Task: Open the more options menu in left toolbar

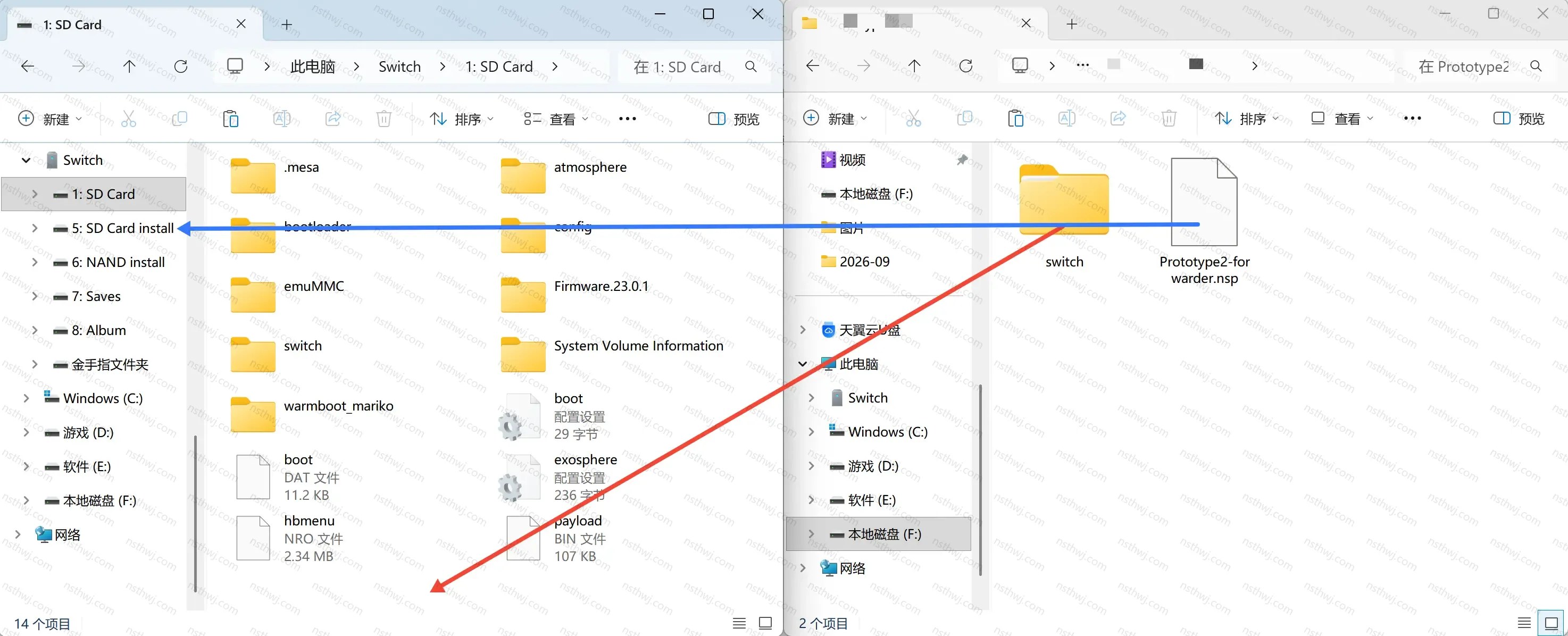Action: [x=628, y=119]
